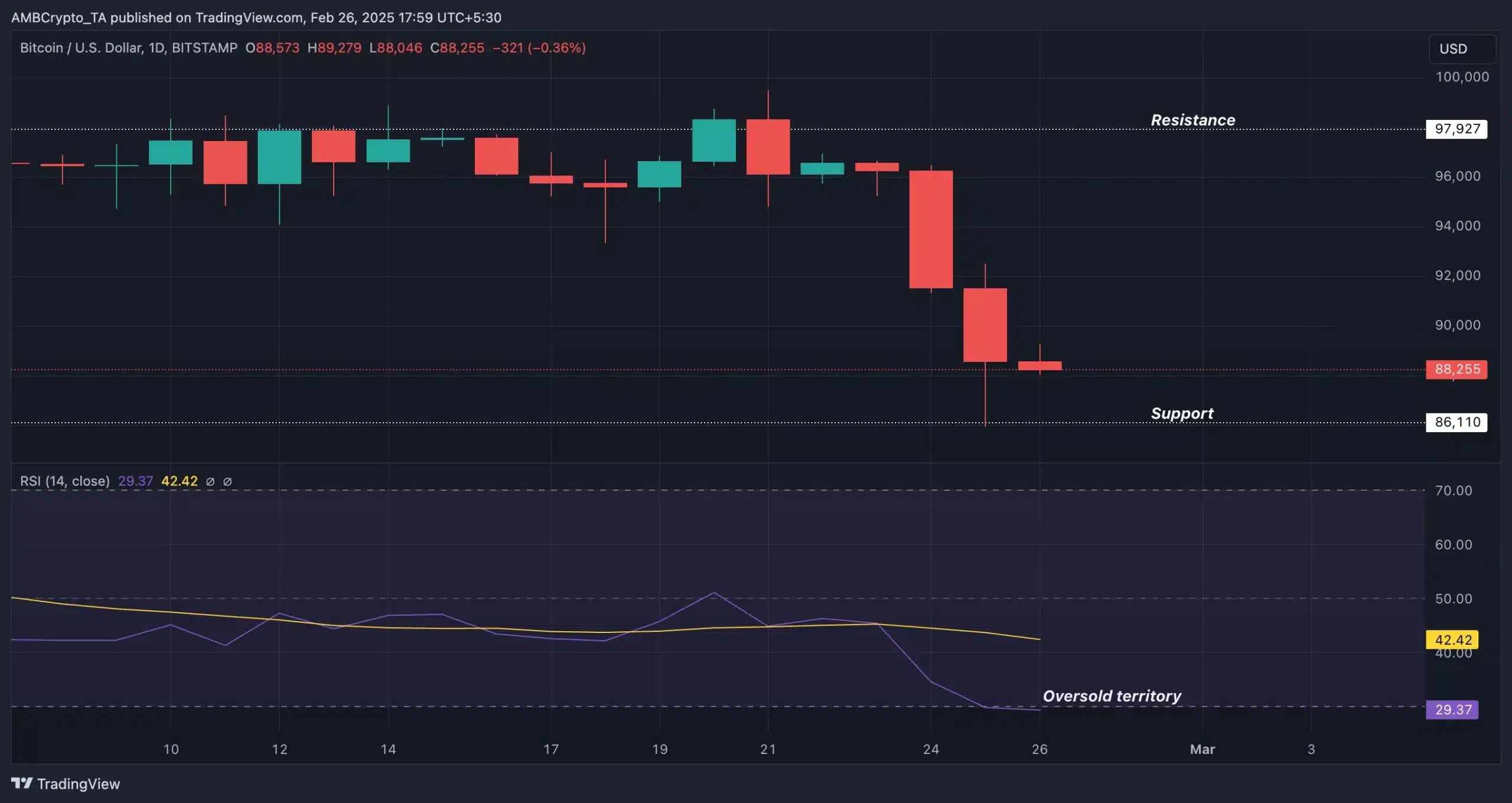1512x803 pixels.
Task: Hide the RSI-based MA using the second crossed-circle icon
Action: point(228,482)
